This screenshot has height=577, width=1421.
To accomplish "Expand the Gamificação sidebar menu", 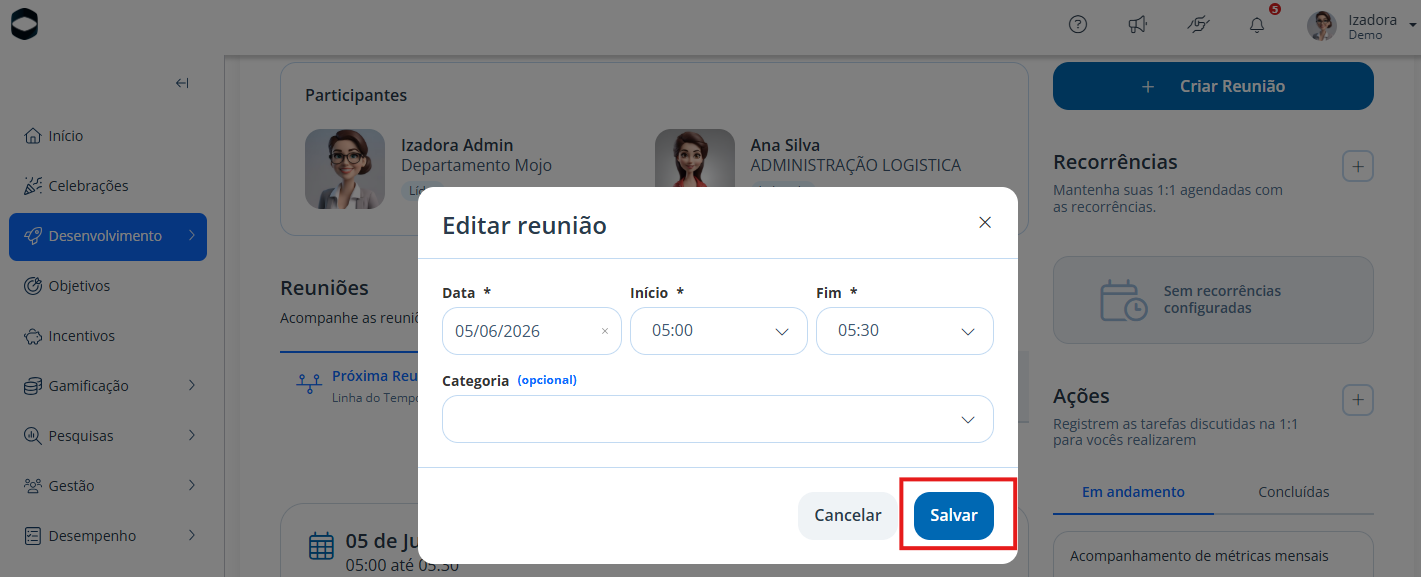I will (x=108, y=386).
